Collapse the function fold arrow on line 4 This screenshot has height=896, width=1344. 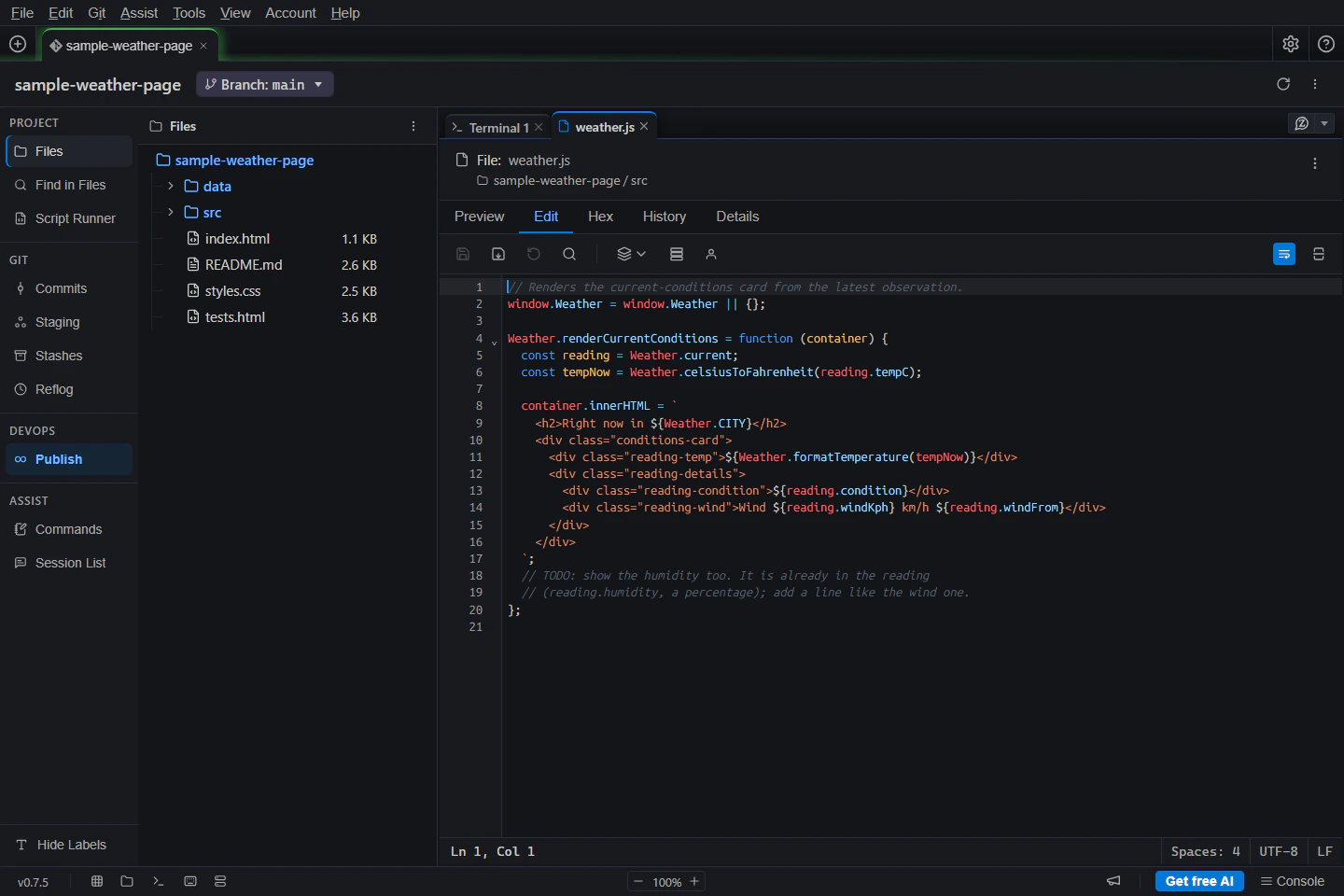click(x=494, y=342)
